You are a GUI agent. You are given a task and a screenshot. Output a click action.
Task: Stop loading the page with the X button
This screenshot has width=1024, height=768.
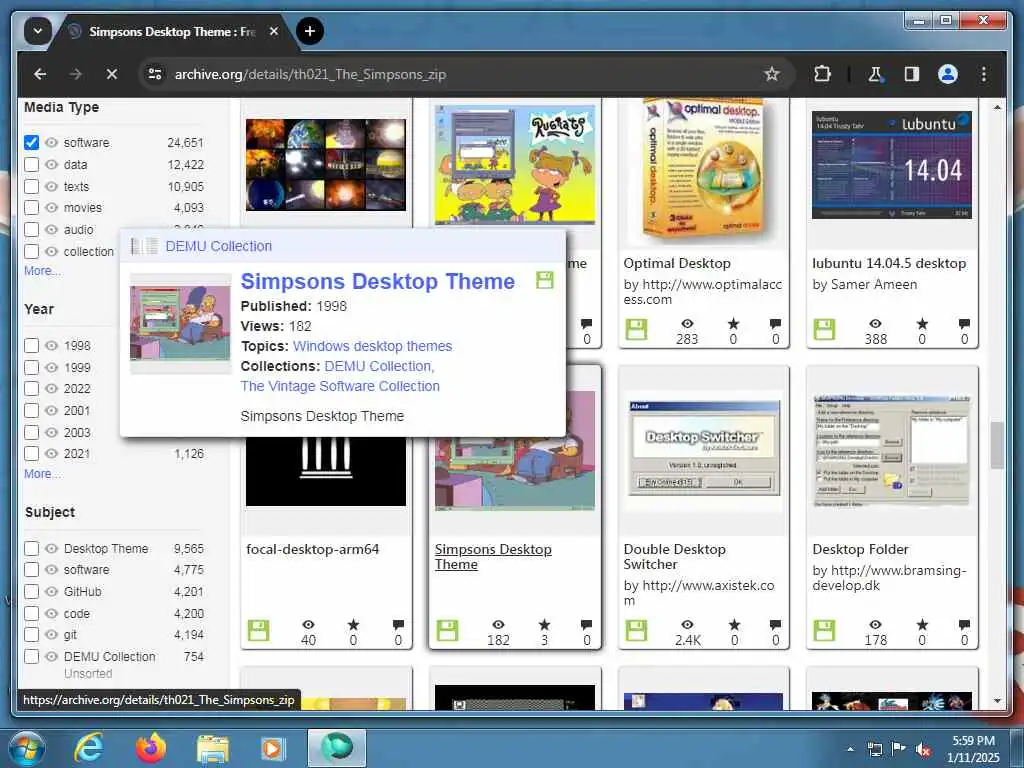click(112, 74)
